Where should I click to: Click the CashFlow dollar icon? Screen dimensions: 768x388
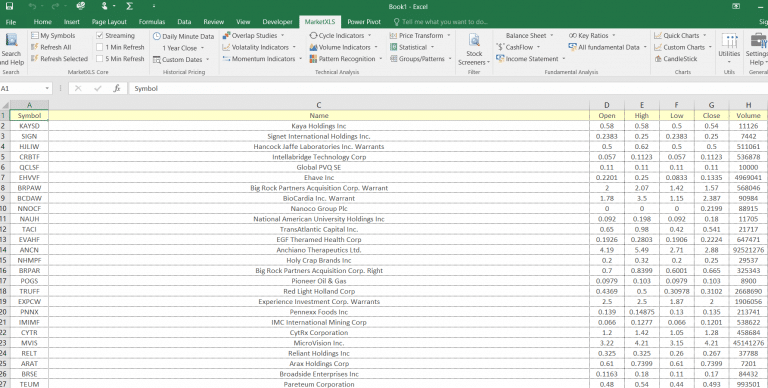(500, 48)
